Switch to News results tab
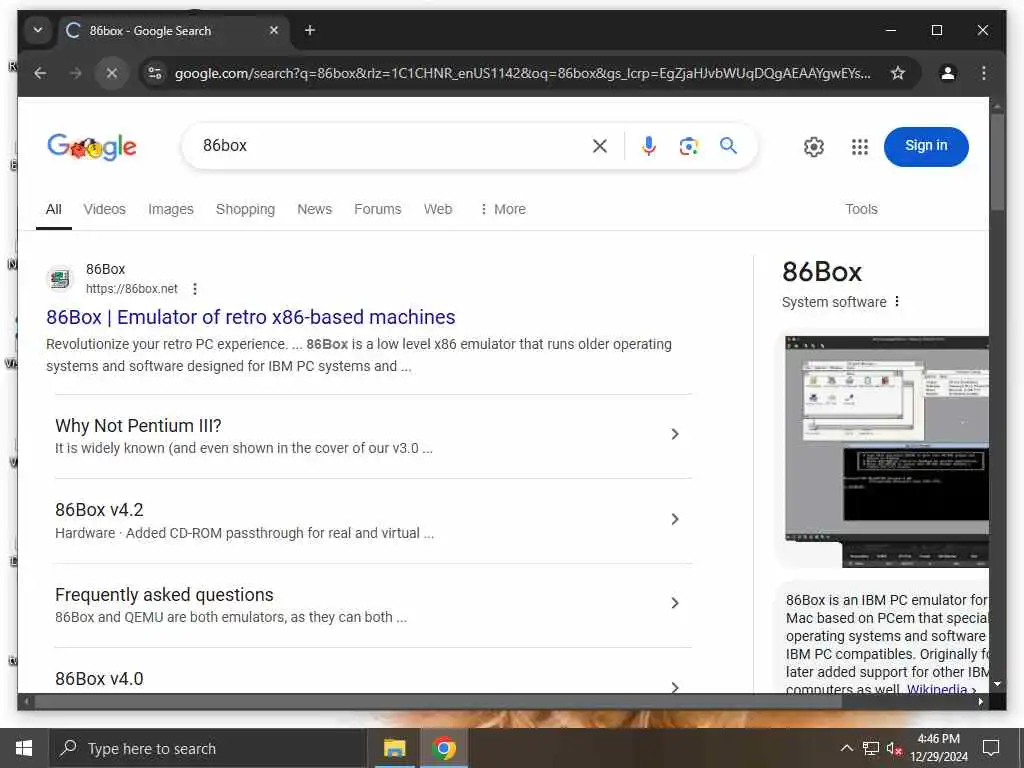The height and width of the screenshot is (768, 1024). click(314, 209)
